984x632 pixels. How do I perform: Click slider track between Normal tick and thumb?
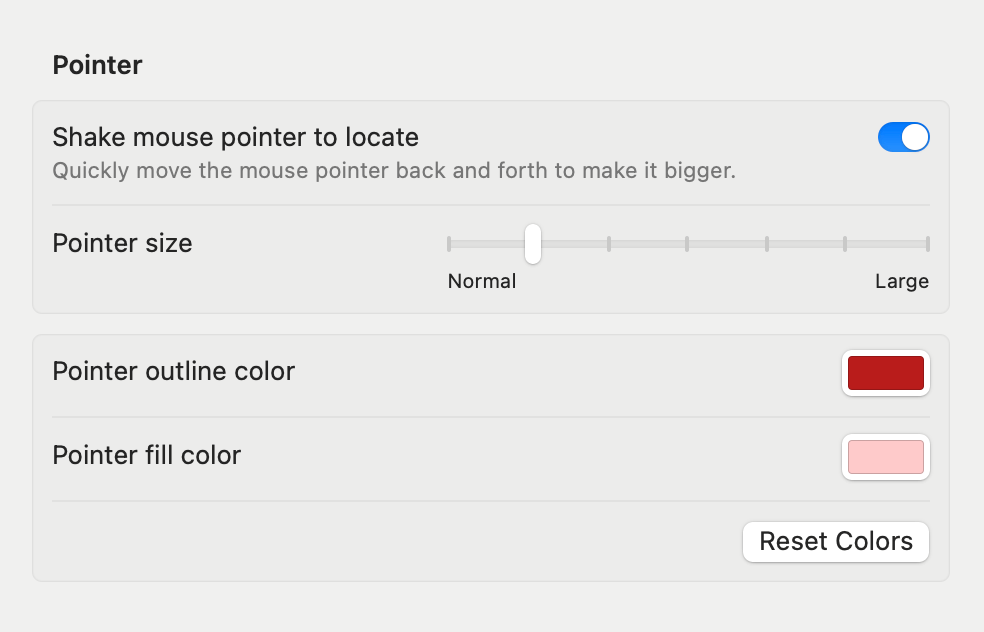[488, 244]
